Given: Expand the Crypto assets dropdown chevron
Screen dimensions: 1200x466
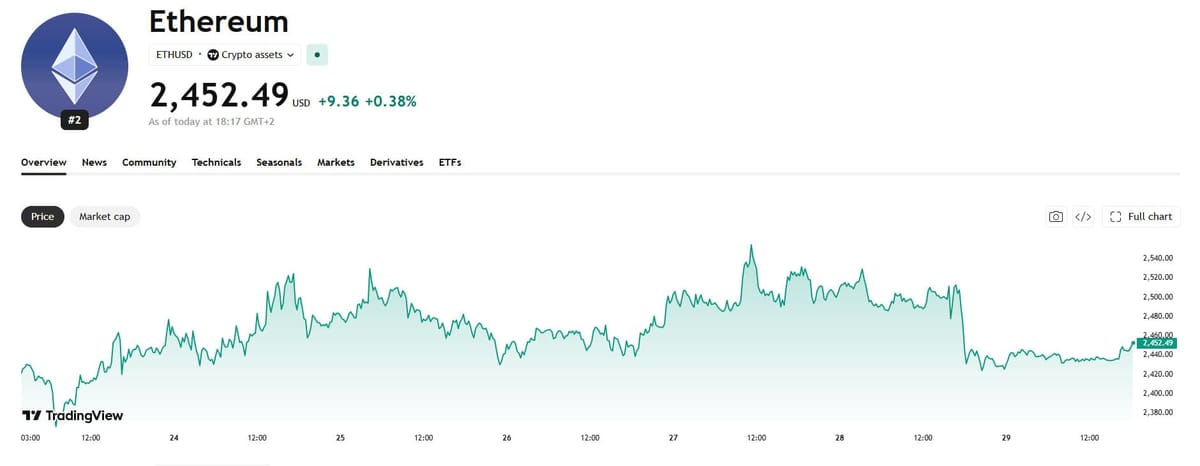Looking at the screenshot, I should pos(291,55).
